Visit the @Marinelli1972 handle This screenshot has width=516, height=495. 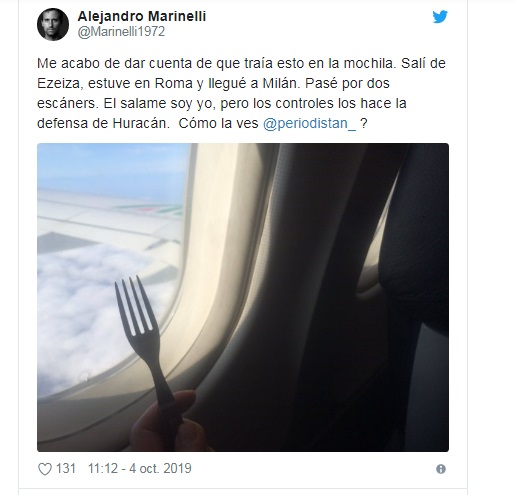[121, 32]
